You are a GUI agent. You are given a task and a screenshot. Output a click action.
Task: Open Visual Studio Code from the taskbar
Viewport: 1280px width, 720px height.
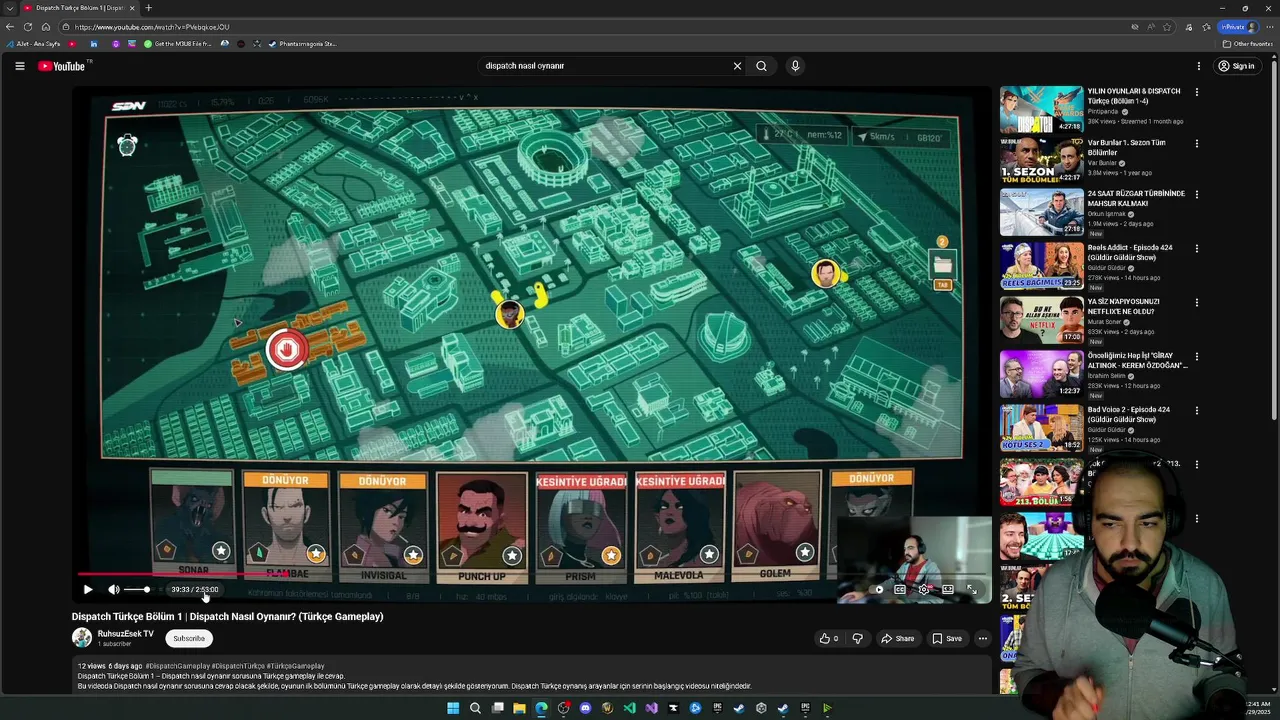[629, 708]
